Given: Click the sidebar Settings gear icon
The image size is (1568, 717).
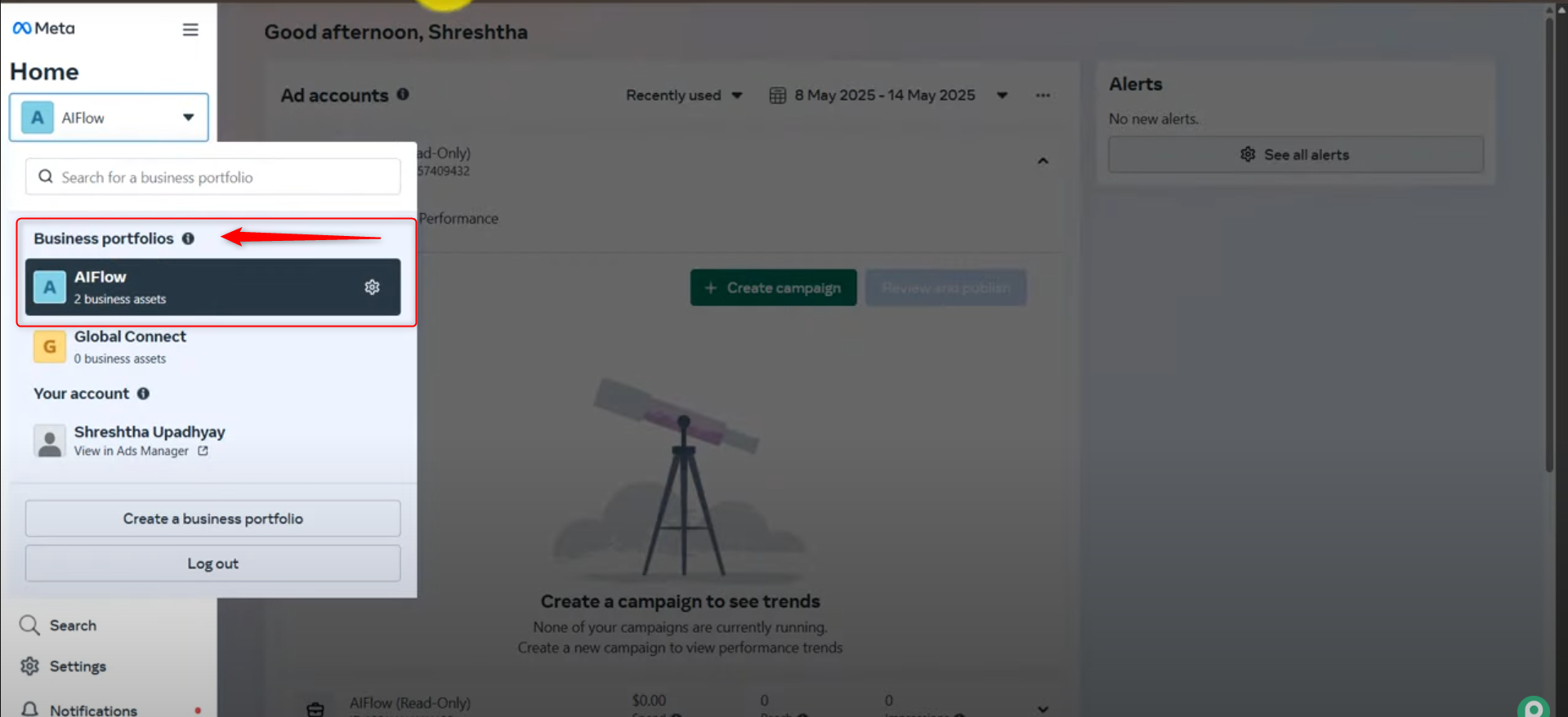Looking at the screenshot, I should coord(30,666).
